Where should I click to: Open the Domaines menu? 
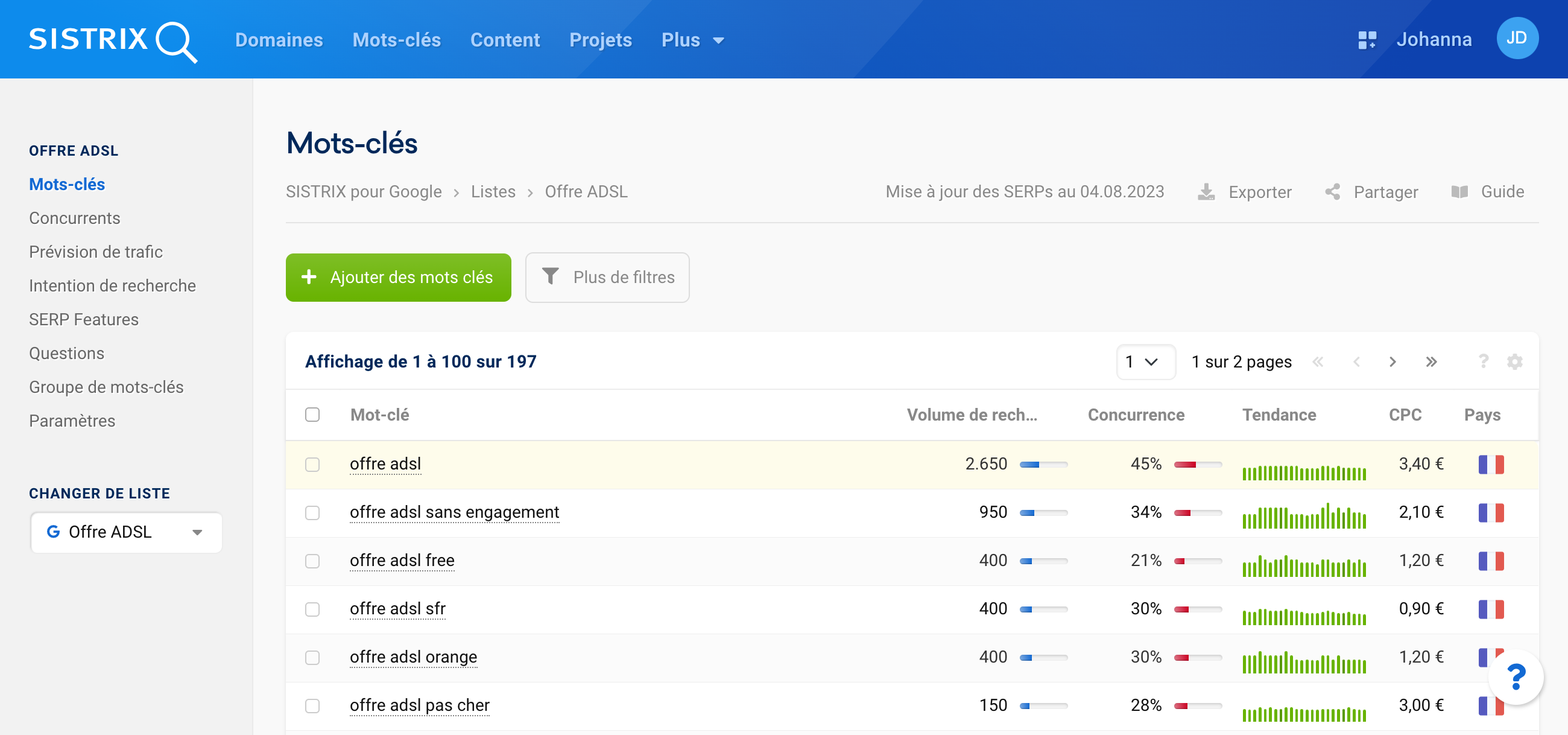pos(279,40)
